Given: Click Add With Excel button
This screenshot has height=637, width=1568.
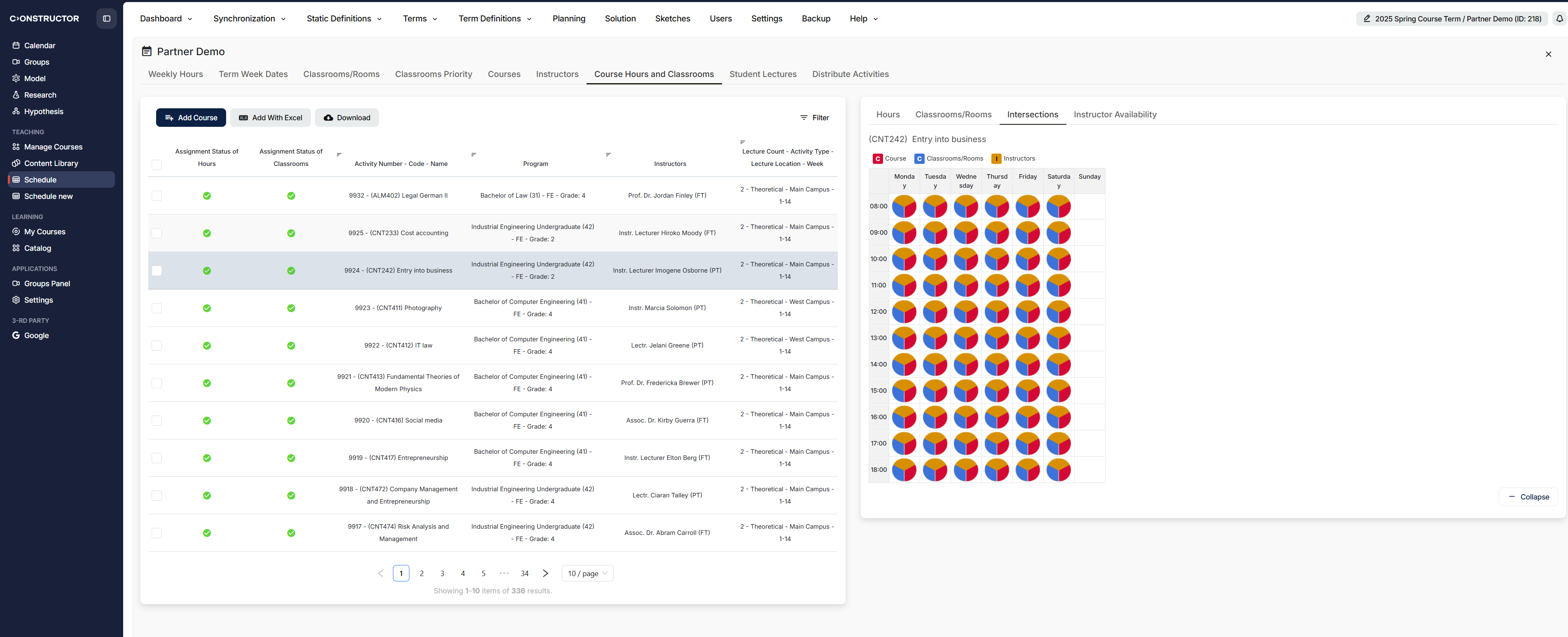Looking at the screenshot, I should click(x=270, y=117).
